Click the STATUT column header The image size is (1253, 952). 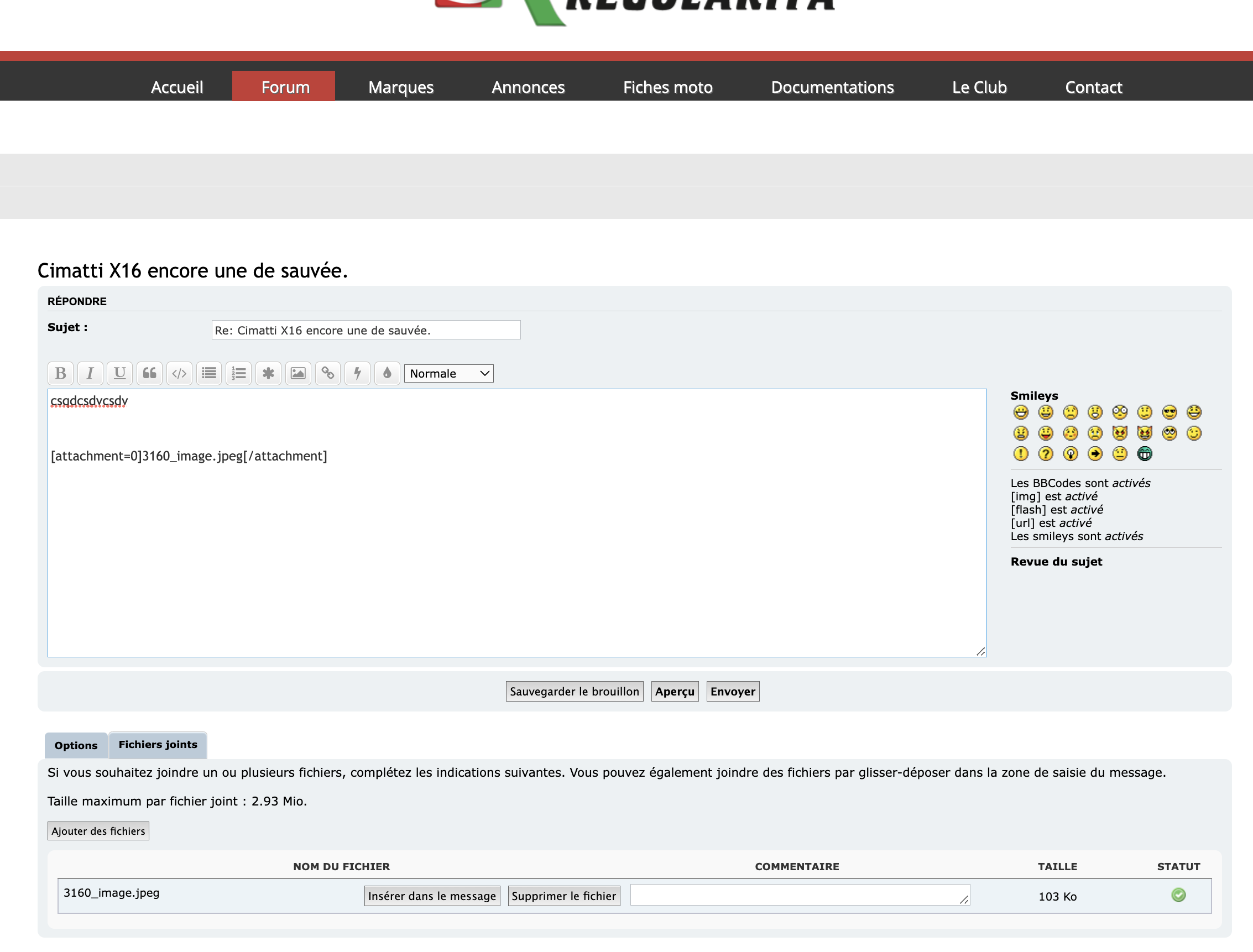pyautogui.click(x=1179, y=866)
